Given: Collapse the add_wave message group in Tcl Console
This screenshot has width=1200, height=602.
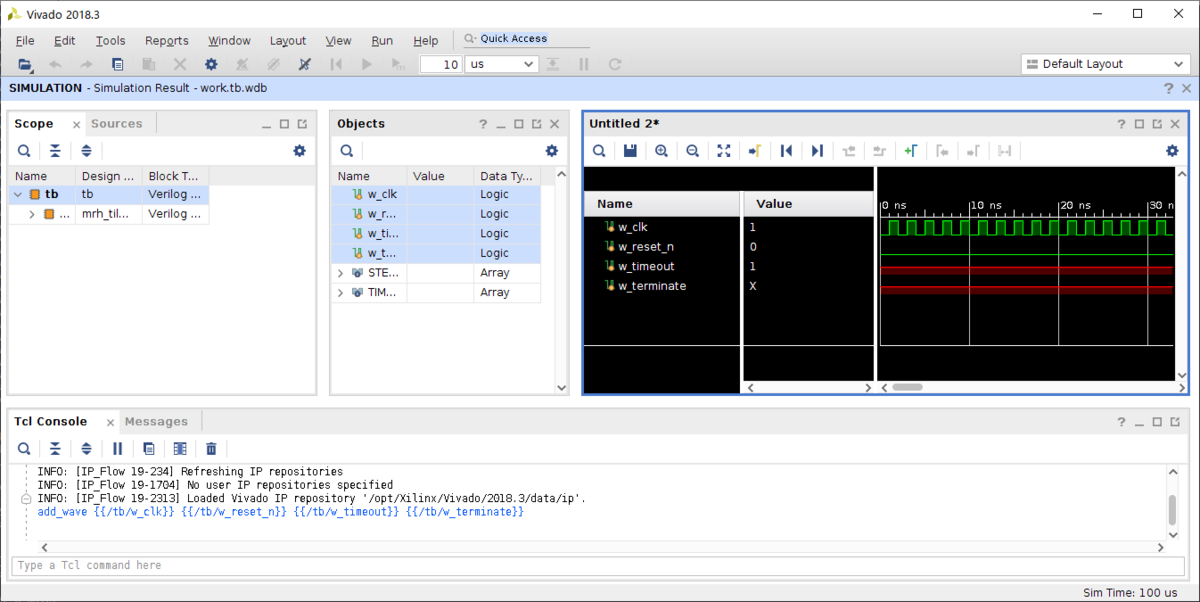Looking at the screenshot, I should (x=26, y=498).
